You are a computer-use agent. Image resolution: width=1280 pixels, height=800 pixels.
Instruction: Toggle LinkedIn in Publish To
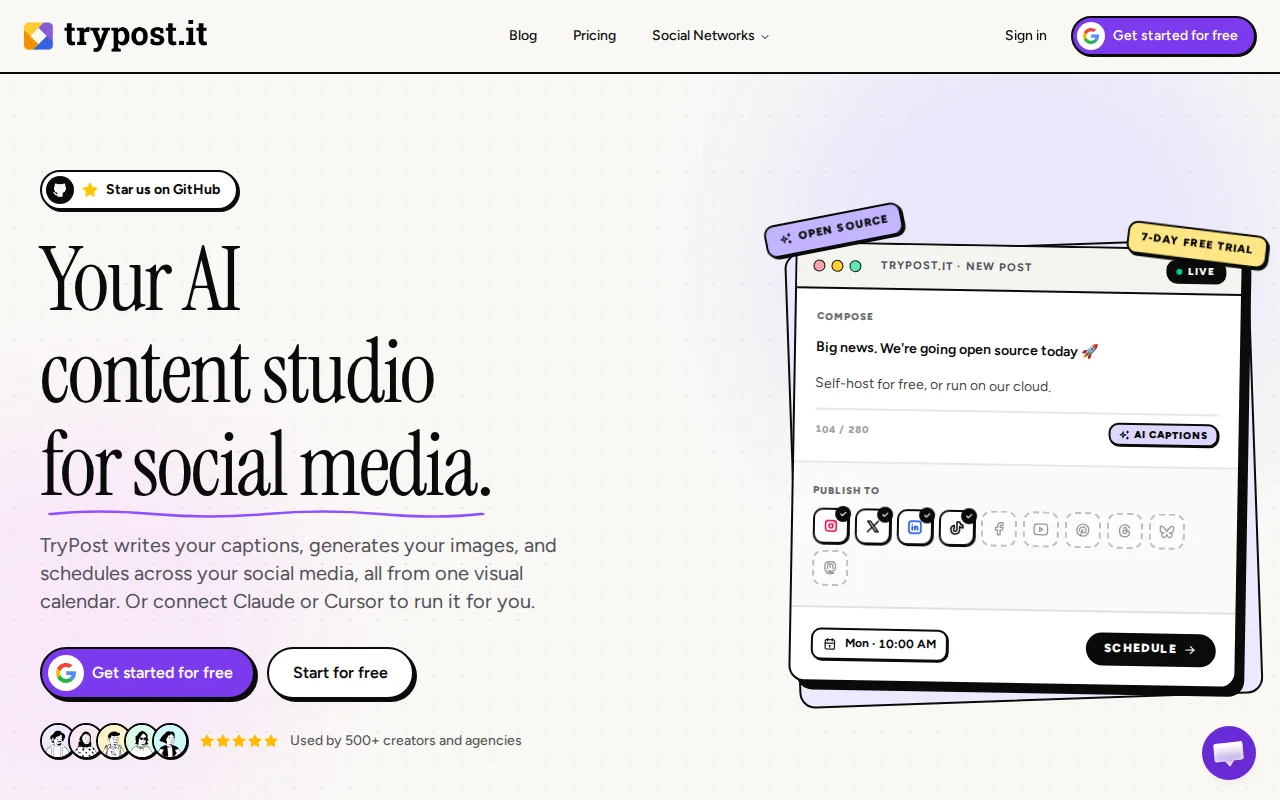click(915, 527)
